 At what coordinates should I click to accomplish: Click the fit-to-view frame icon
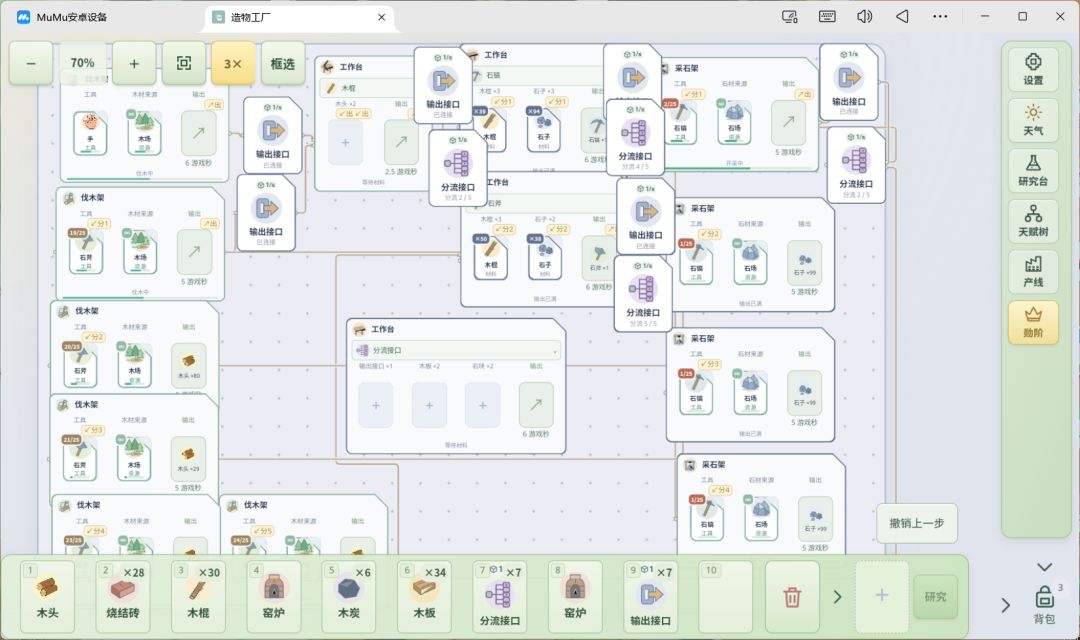pos(184,63)
